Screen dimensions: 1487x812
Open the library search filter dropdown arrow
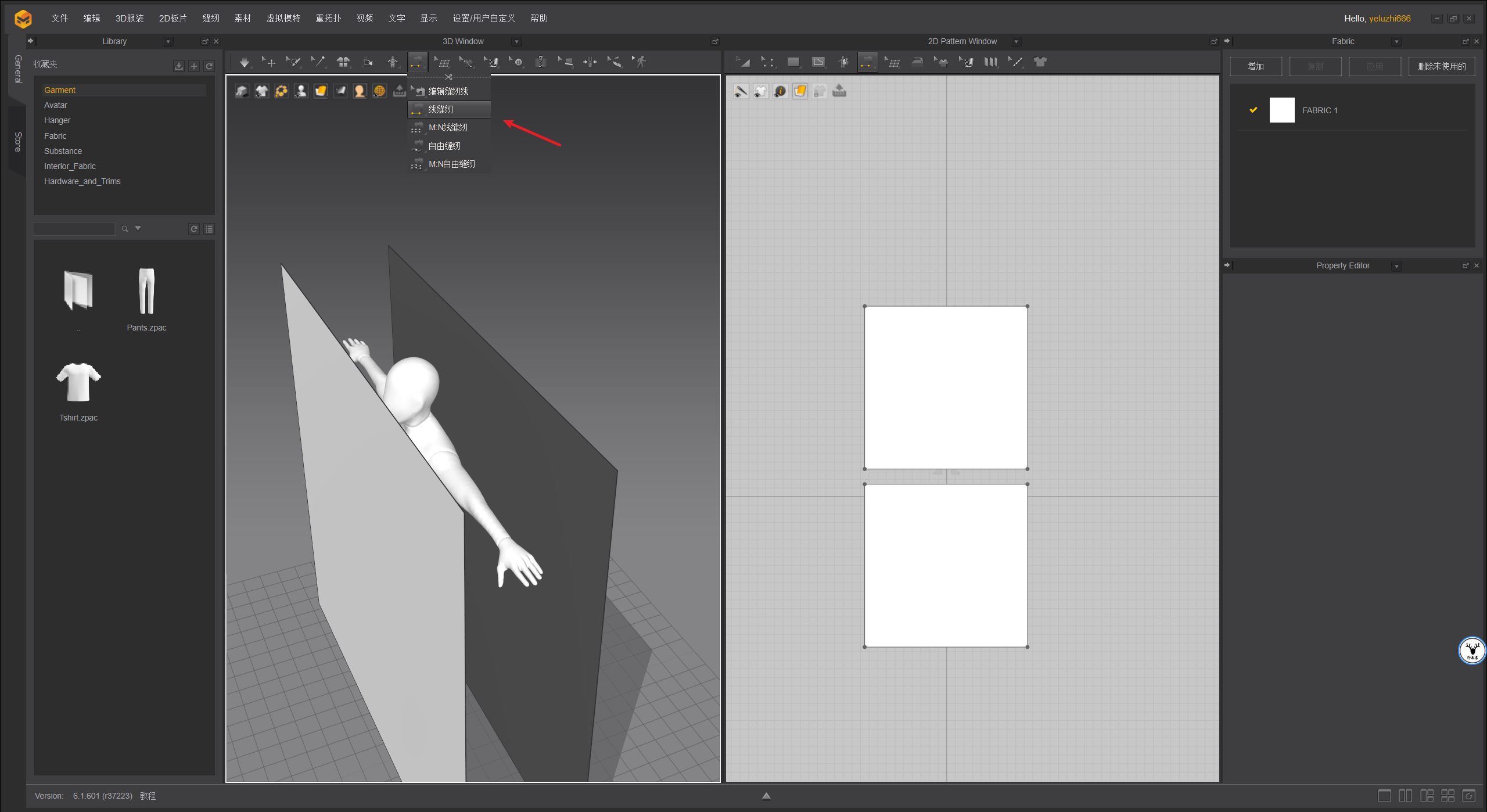(138, 229)
